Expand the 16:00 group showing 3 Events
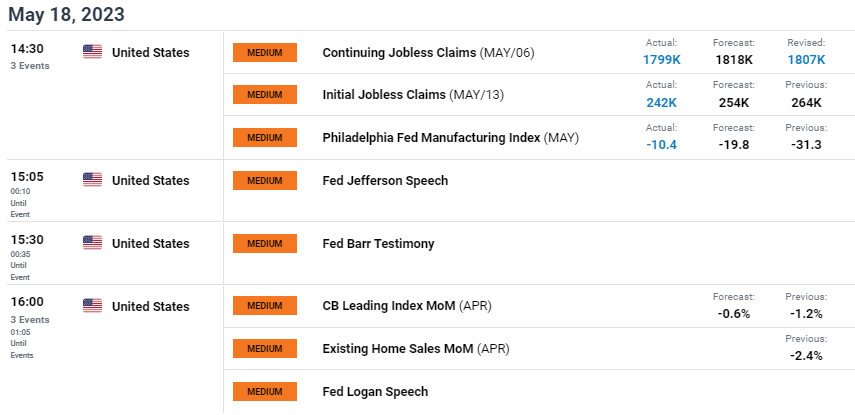Image resolution: width=855 pixels, height=415 pixels. pyautogui.click(x=30, y=320)
